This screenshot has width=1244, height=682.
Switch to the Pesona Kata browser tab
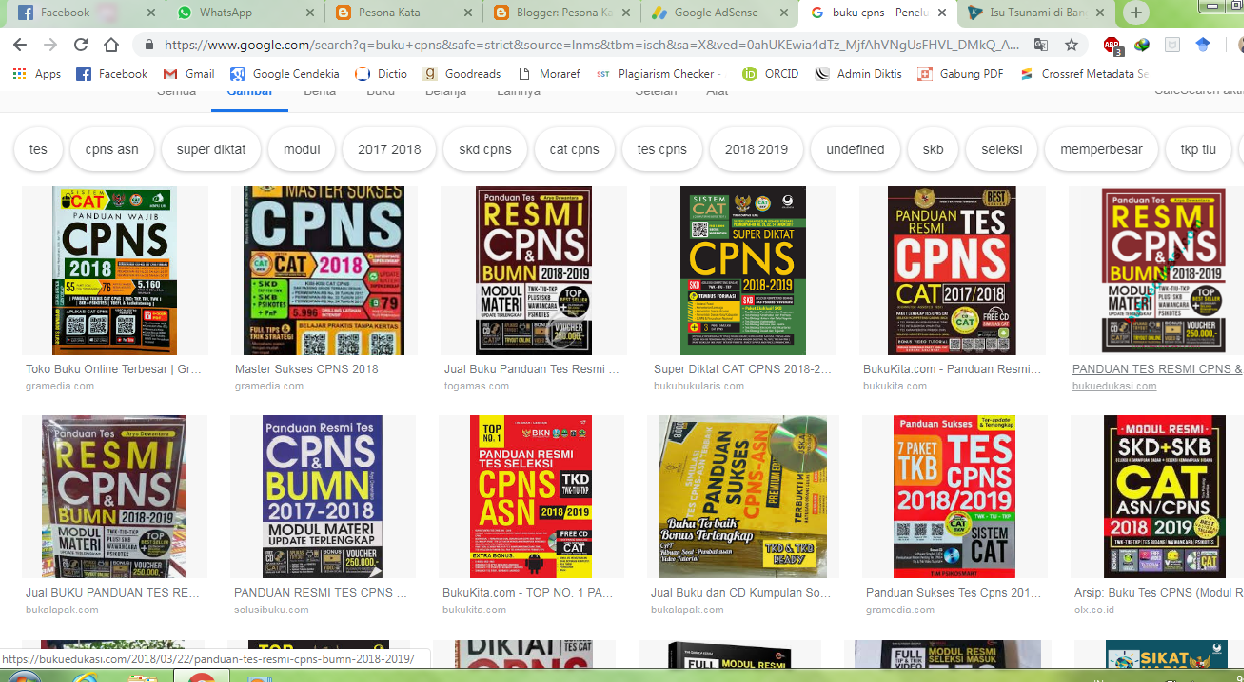pos(401,13)
